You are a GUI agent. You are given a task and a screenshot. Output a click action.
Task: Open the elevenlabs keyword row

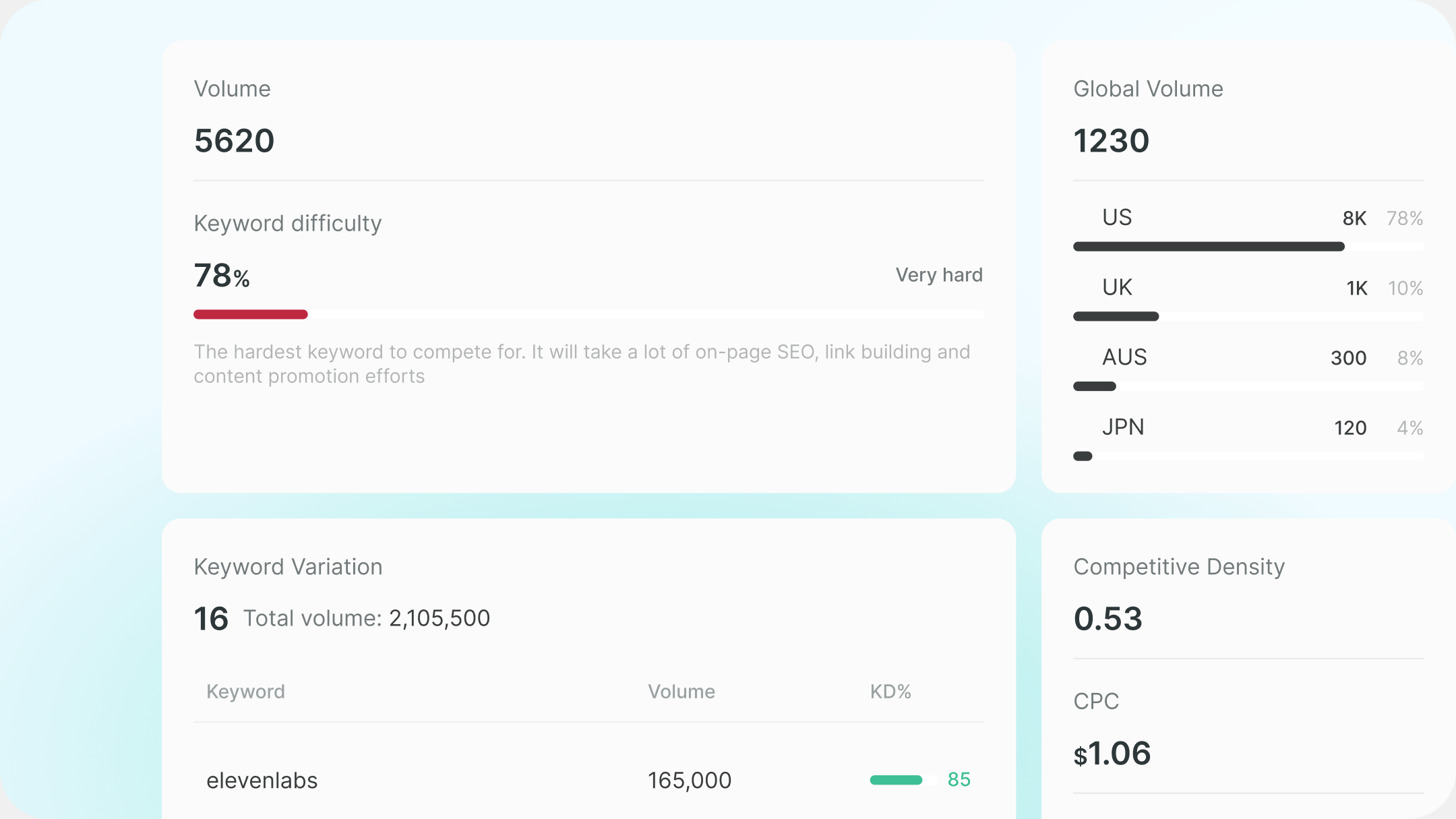[588, 780]
